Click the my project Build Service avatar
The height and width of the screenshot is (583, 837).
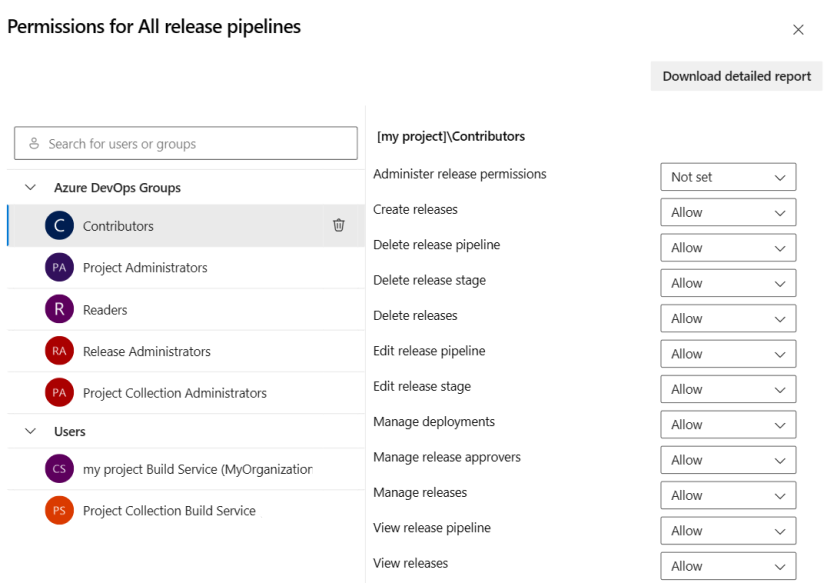57,468
